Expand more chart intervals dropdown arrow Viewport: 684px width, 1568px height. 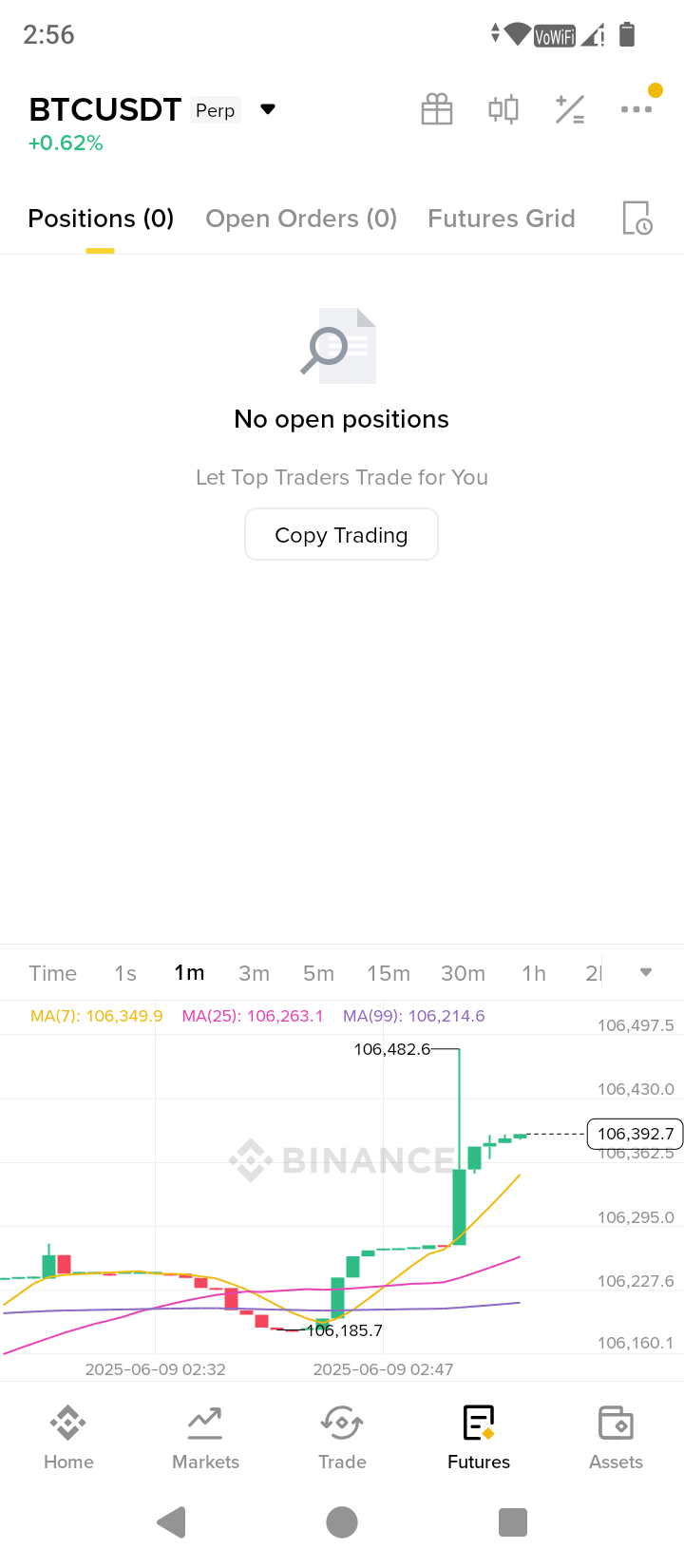pos(646,972)
